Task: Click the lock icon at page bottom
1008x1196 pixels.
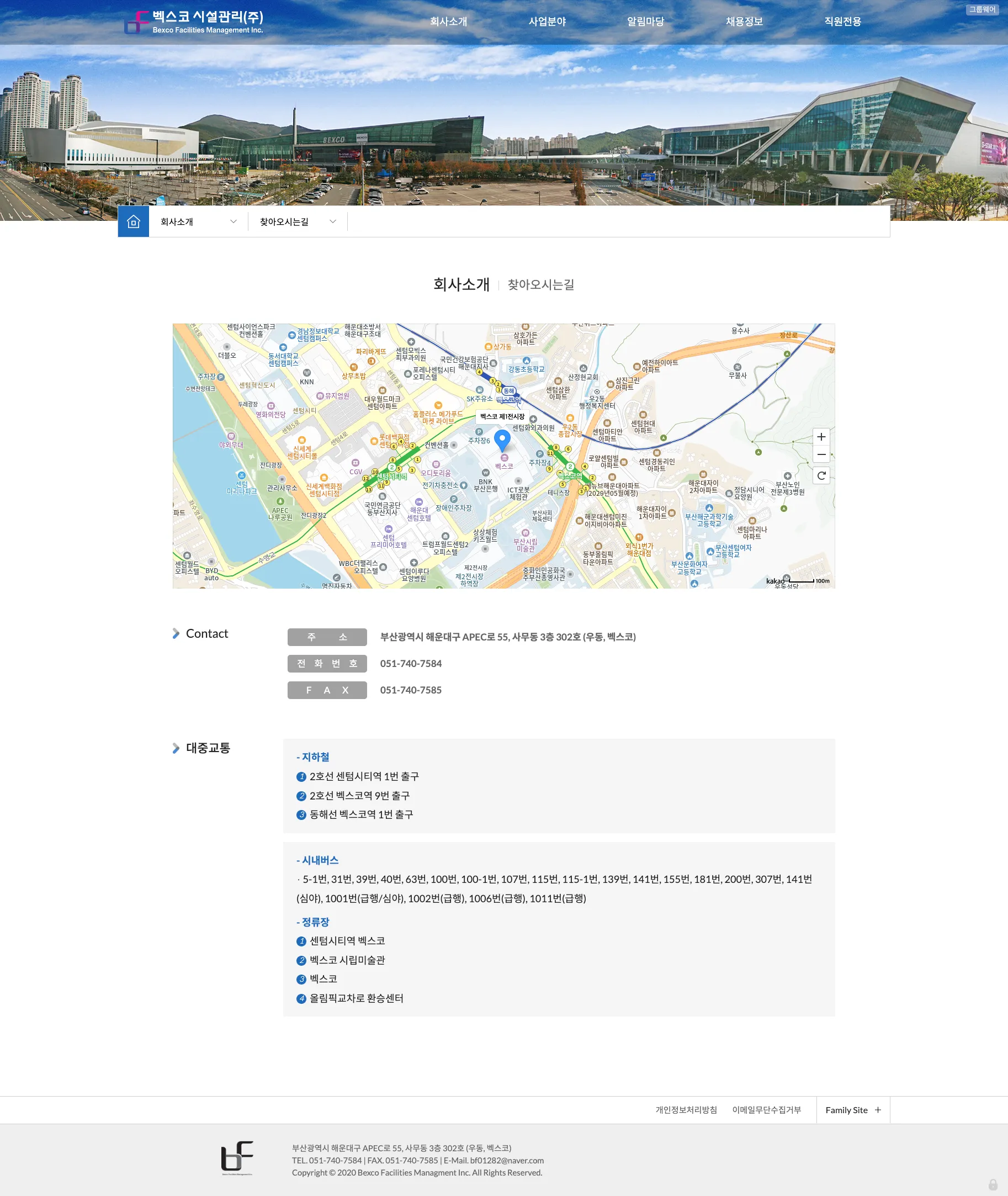Action: pyautogui.click(x=993, y=1184)
